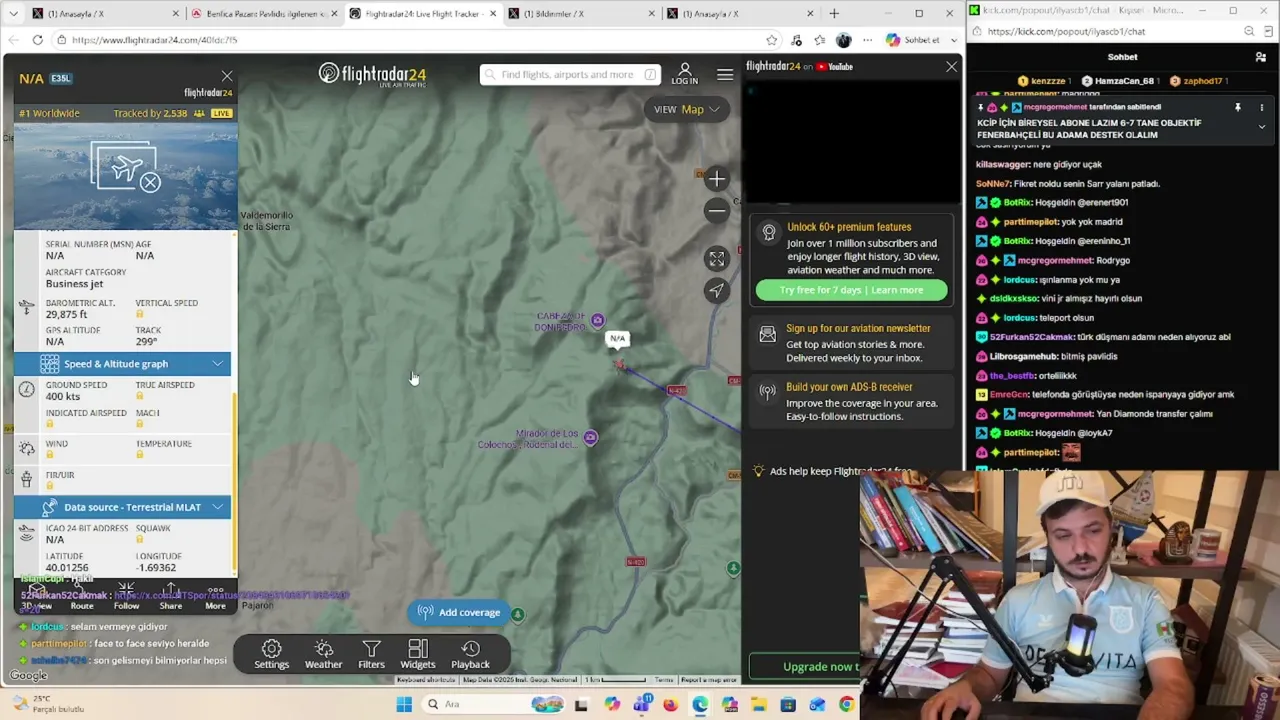Close the flight details panel

point(227,76)
